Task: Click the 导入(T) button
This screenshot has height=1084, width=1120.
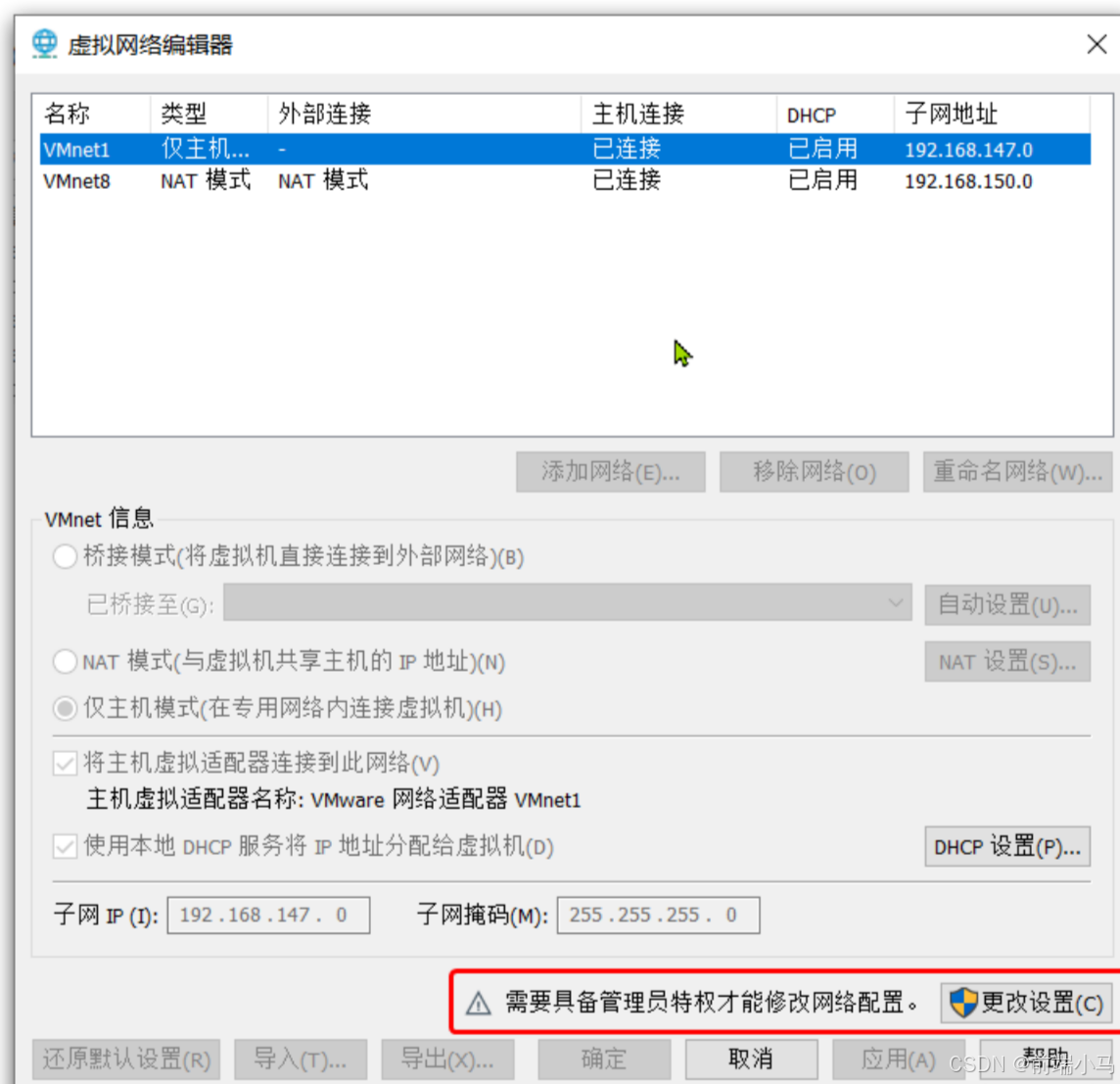Action: pyautogui.click(x=301, y=1059)
